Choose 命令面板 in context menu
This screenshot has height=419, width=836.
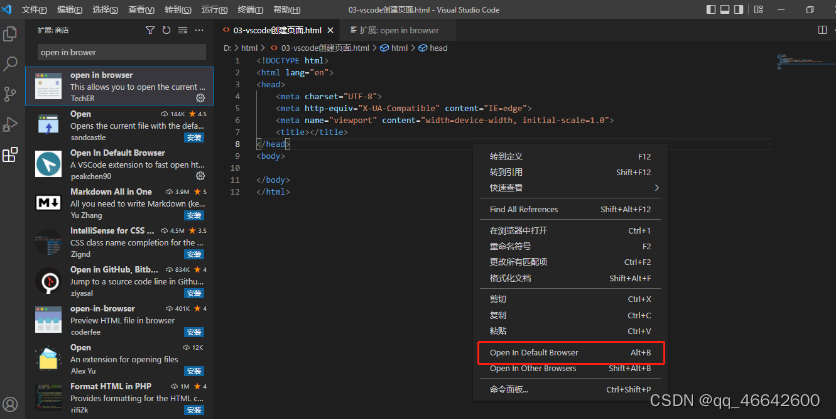[570, 390]
